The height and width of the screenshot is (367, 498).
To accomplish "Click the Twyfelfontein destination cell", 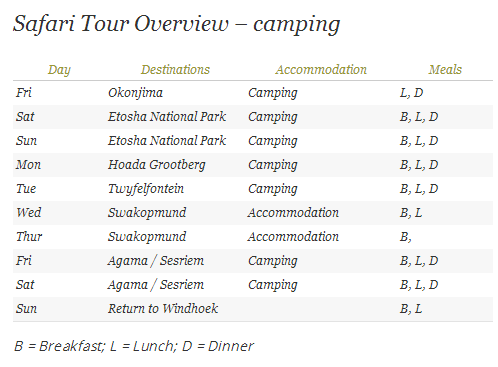I will (146, 189).
